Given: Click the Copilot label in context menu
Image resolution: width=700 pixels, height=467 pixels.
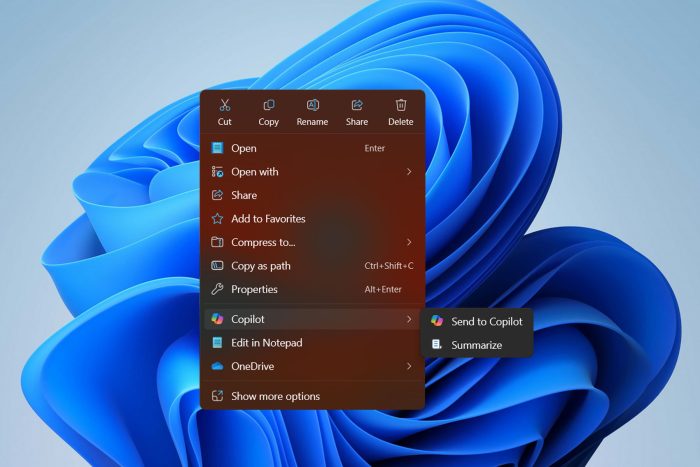Looking at the screenshot, I should pyautogui.click(x=248, y=319).
